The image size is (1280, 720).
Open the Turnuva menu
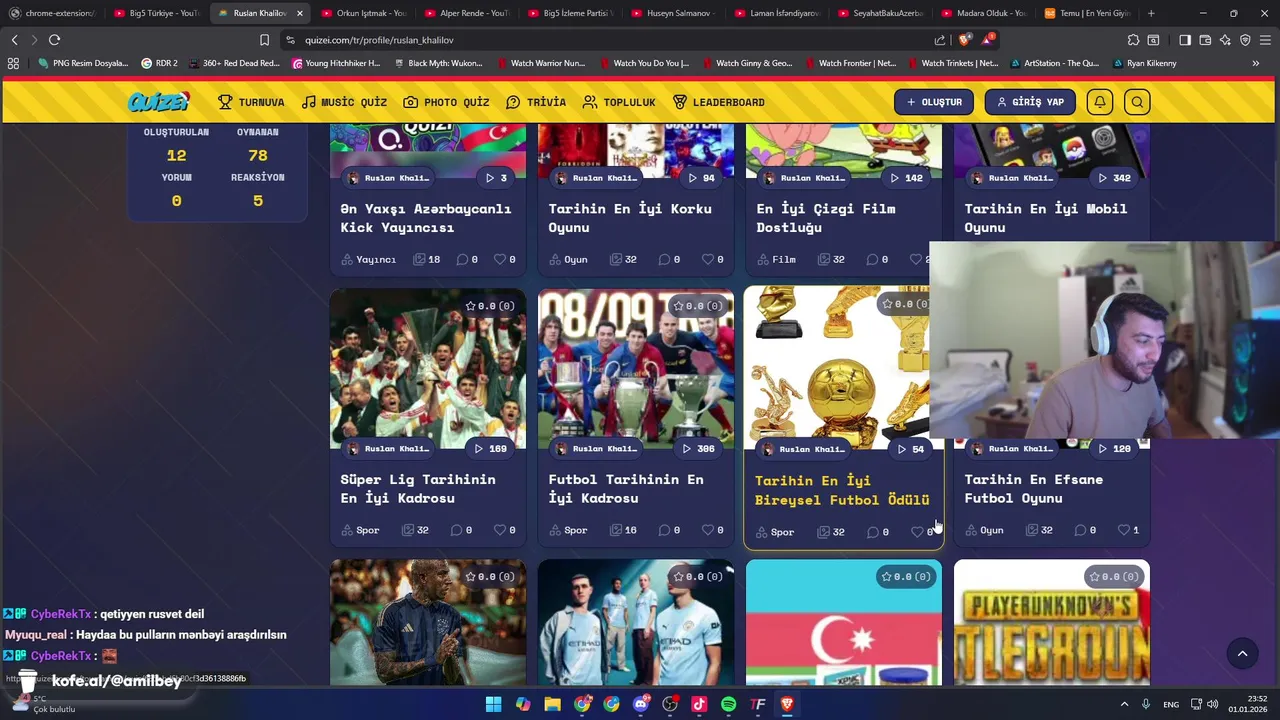251,102
